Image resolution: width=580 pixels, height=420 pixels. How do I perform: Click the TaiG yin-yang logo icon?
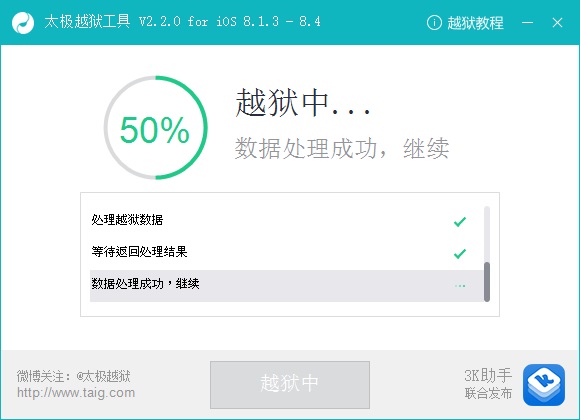coord(23,23)
